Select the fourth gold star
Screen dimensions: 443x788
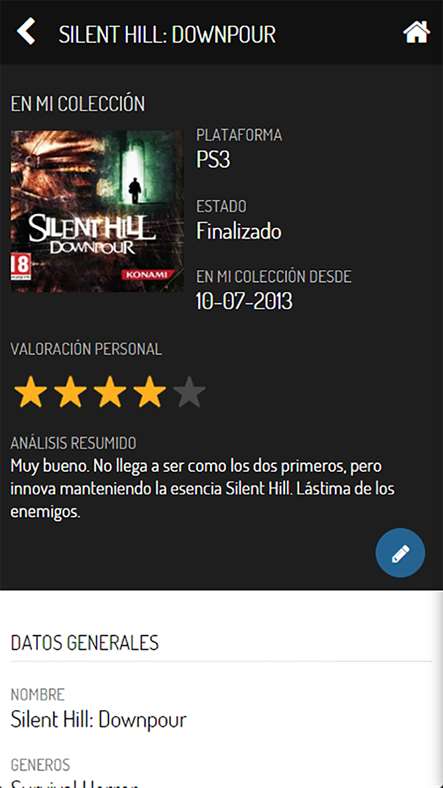(150, 392)
